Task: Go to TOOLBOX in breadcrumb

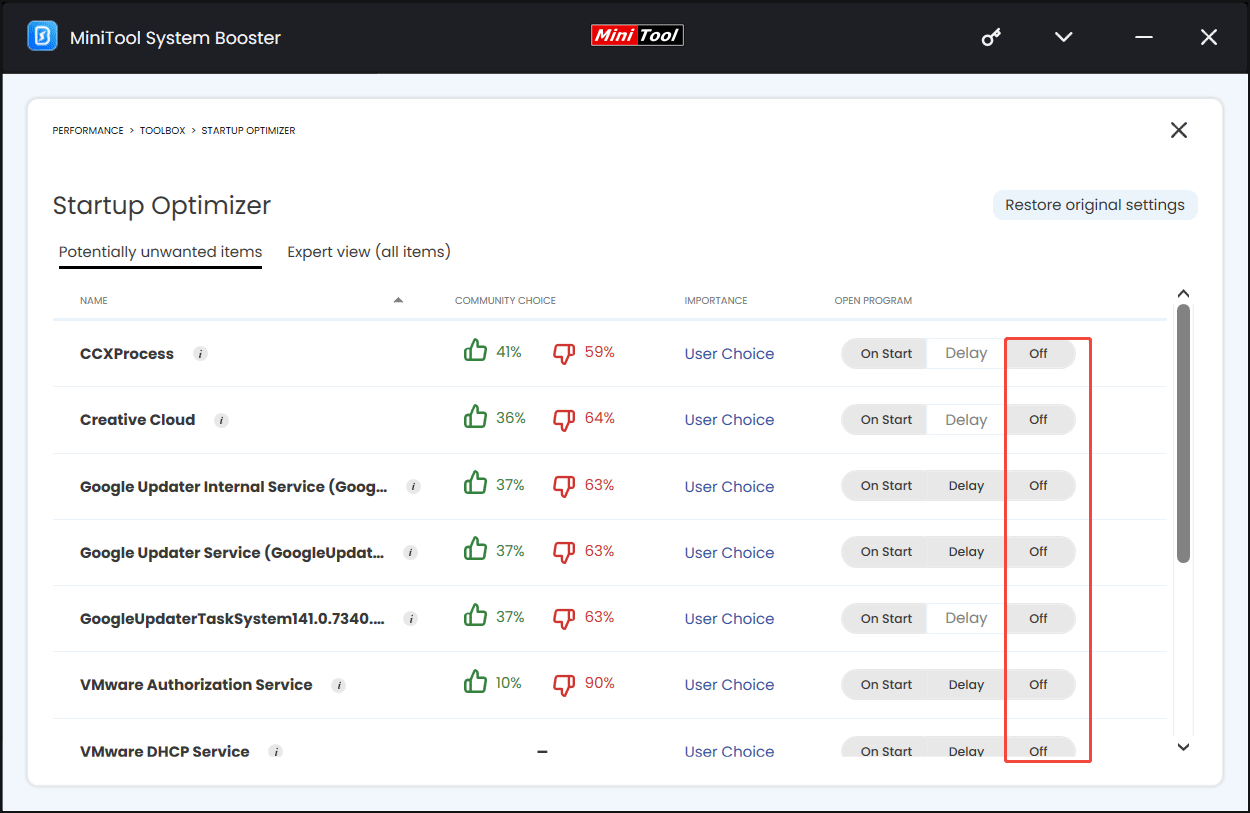Action: click(x=163, y=131)
